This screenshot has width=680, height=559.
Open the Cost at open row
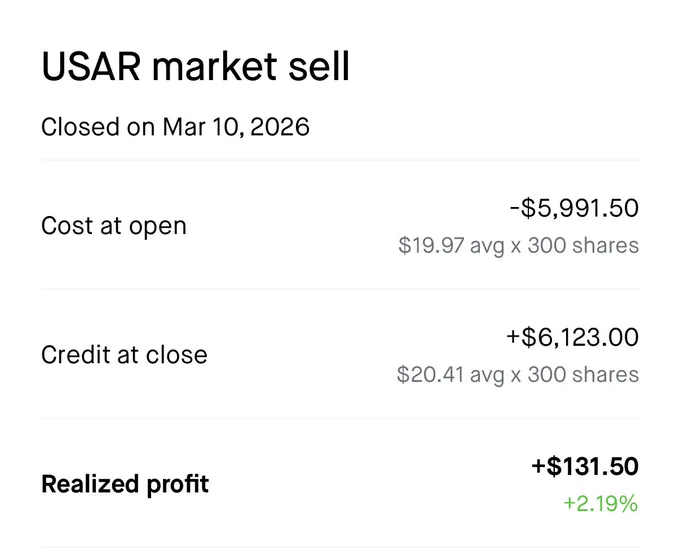(x=340, y=225)
